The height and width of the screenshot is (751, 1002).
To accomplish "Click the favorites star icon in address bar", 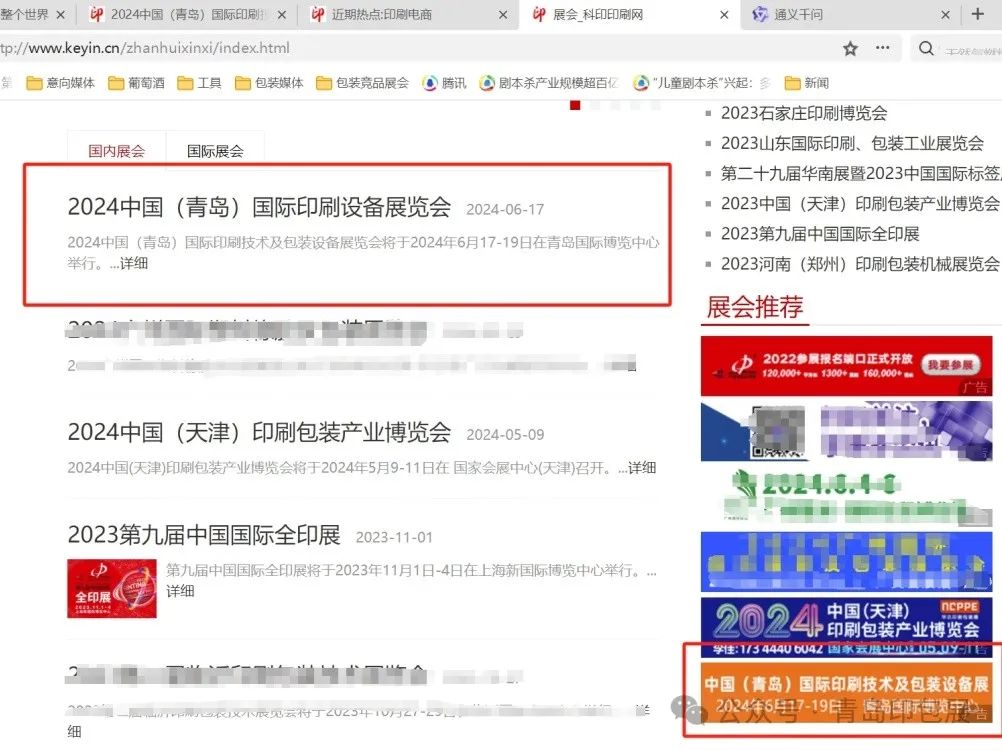I will 850,48.
